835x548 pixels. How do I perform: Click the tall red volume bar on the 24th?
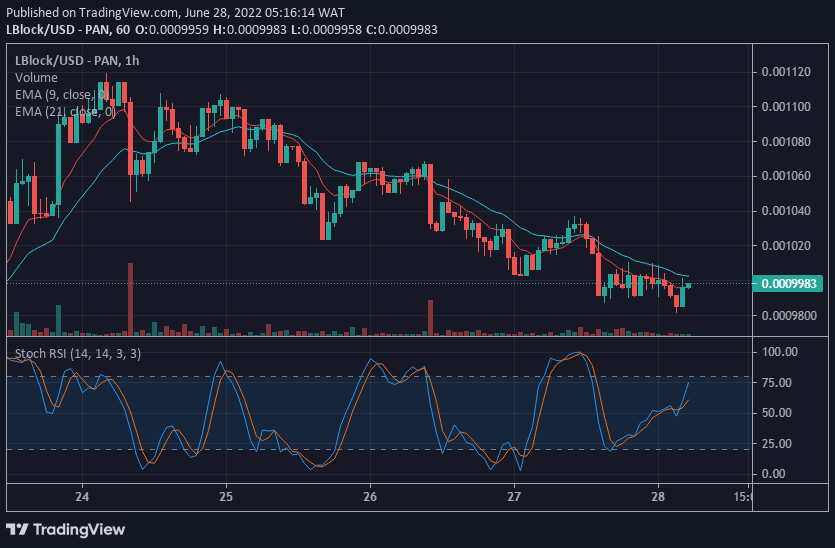click(x=130, y=299)
